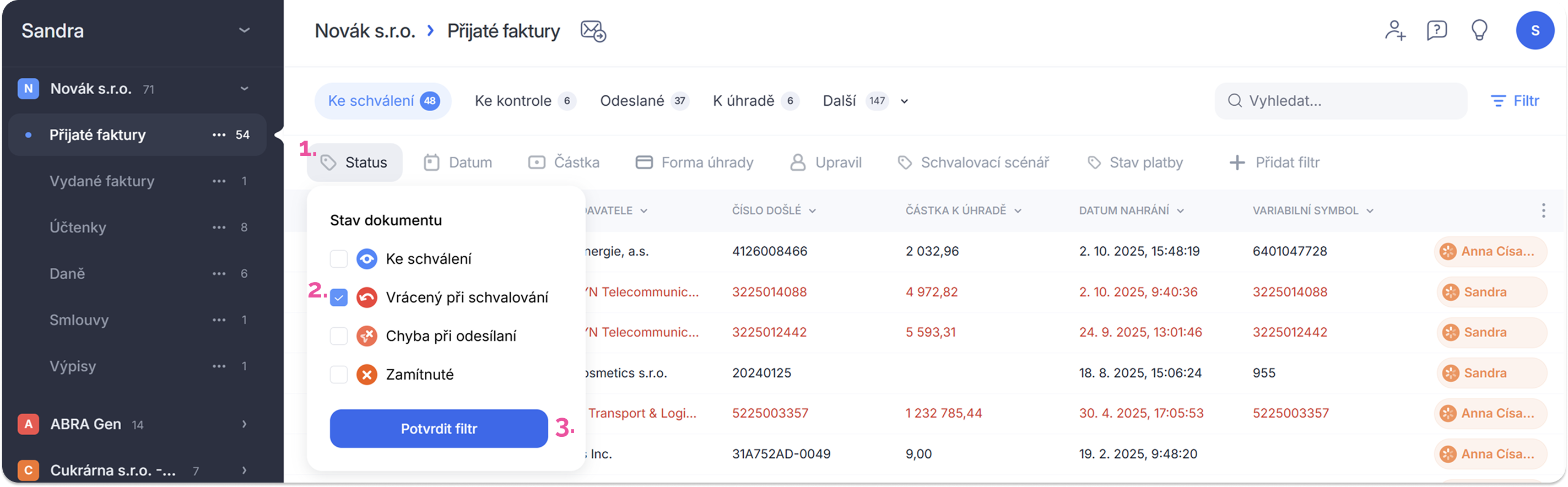Open the Datum calendar filter
The width and height of the screenshot is (1568, 487).
tap(458, 163)
